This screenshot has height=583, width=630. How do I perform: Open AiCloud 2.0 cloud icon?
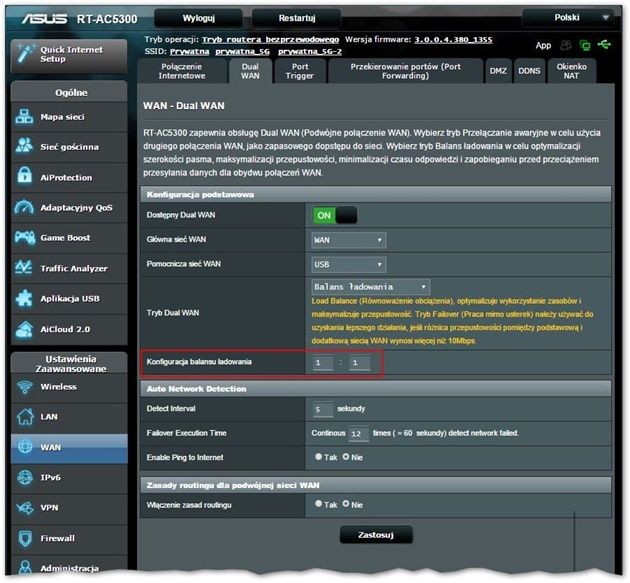(x=24, y=329)
